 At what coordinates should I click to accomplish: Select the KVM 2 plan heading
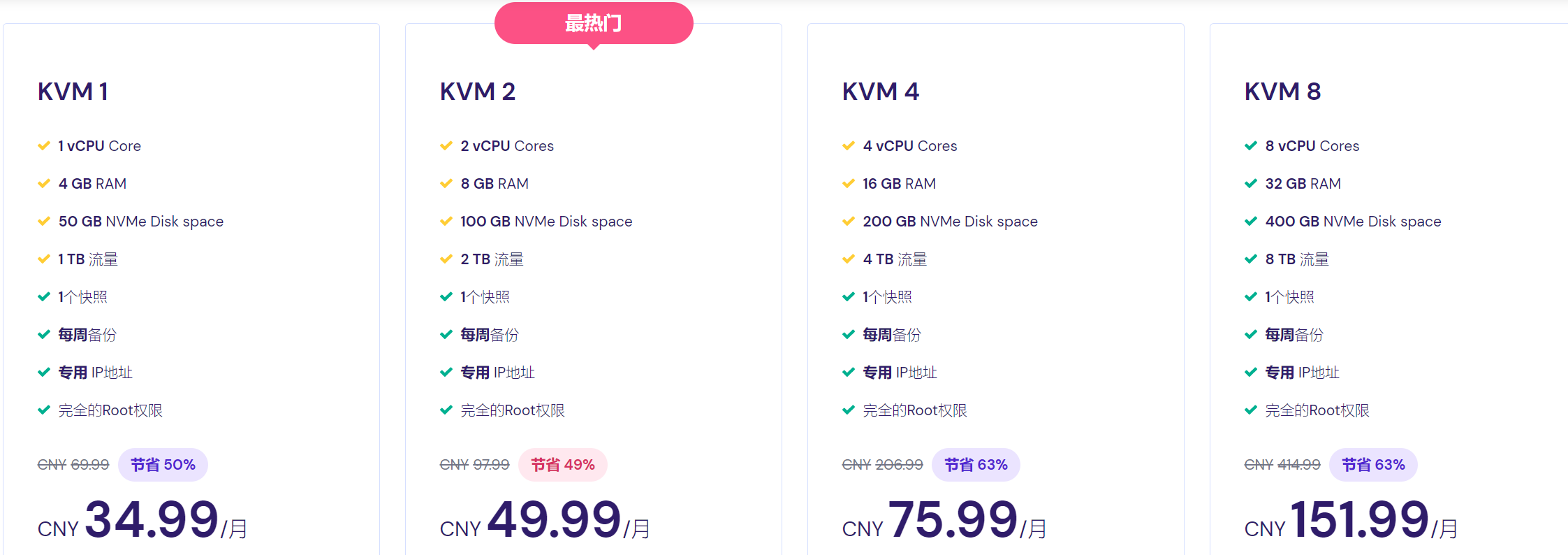(x=478, y=92)
